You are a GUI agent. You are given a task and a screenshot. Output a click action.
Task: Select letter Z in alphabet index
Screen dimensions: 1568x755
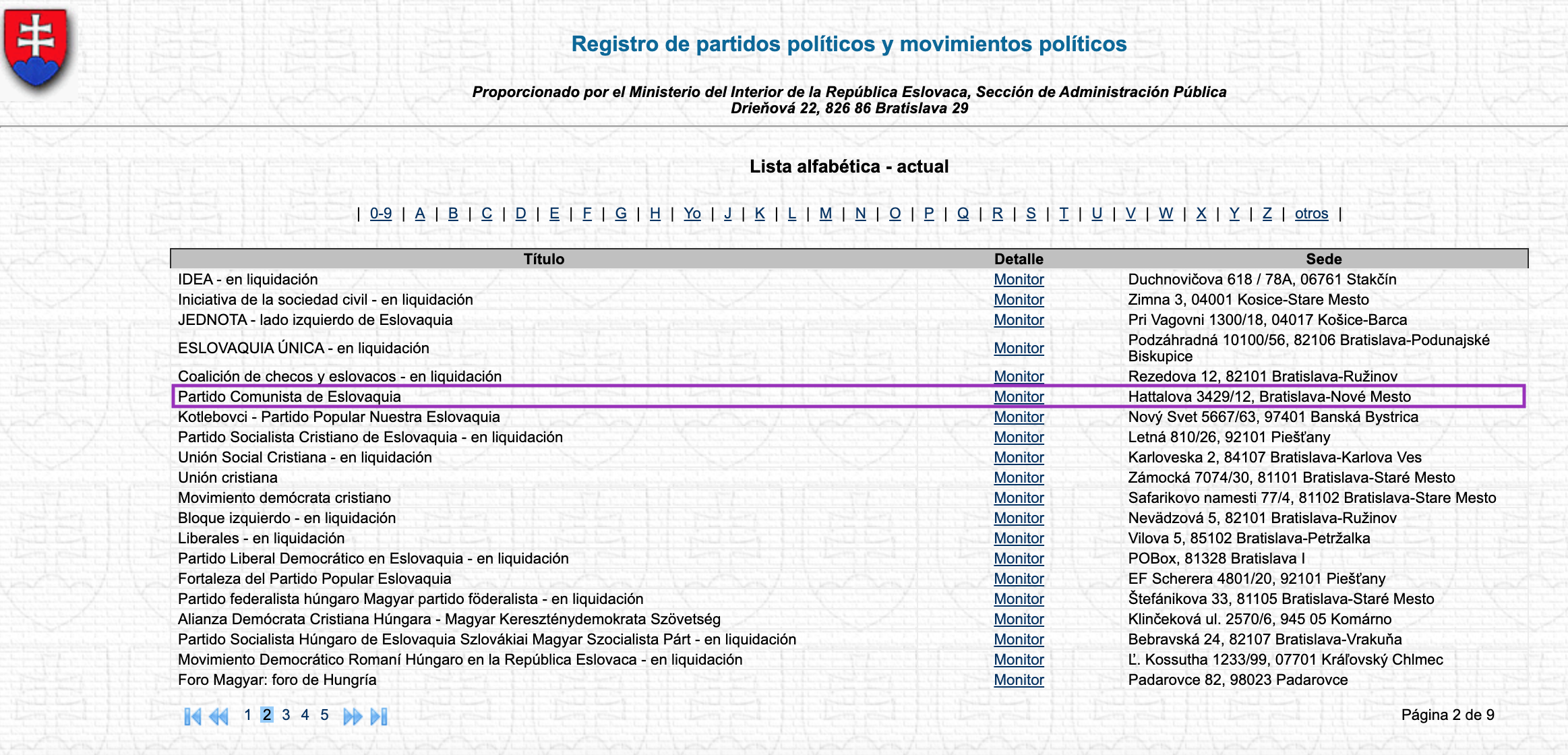[1267, 214]
